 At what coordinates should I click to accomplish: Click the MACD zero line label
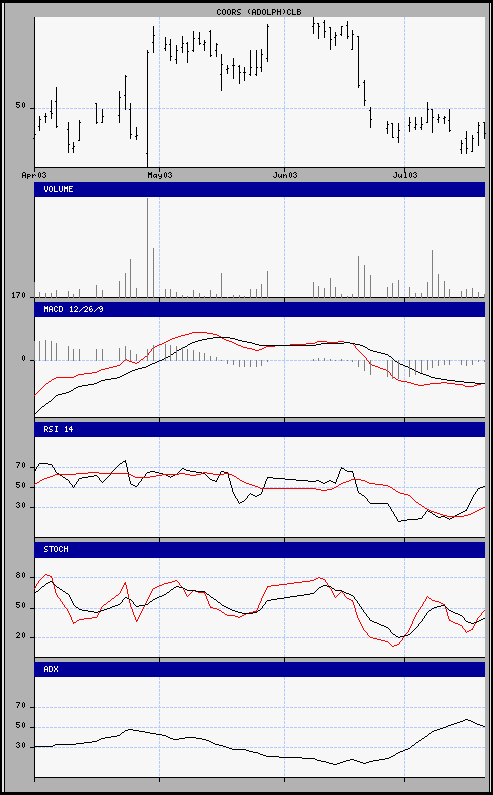click(x=23, y=359)
